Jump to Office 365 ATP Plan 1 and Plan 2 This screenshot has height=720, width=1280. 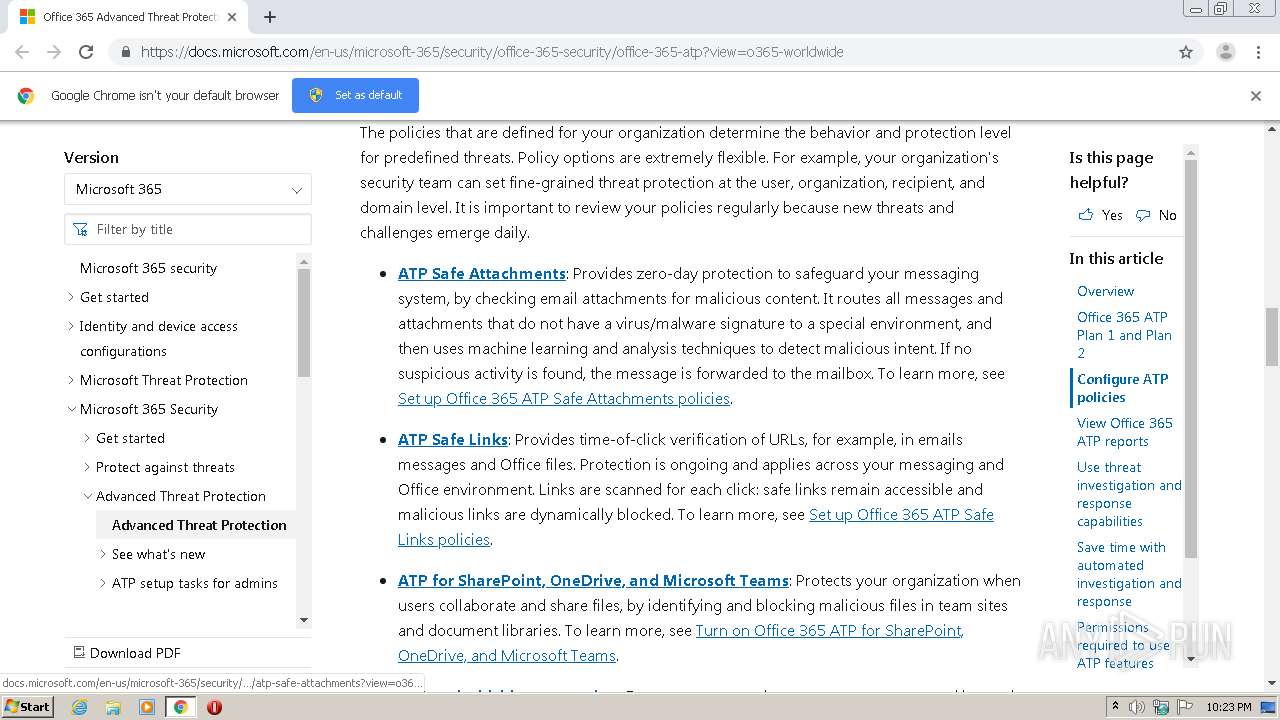(x=1124, y=335)
